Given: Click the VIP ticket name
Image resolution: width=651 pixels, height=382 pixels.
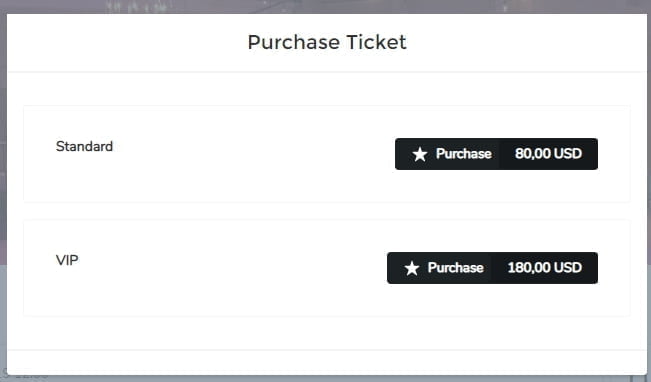Looking at the screenshot, I should point(67,260).
